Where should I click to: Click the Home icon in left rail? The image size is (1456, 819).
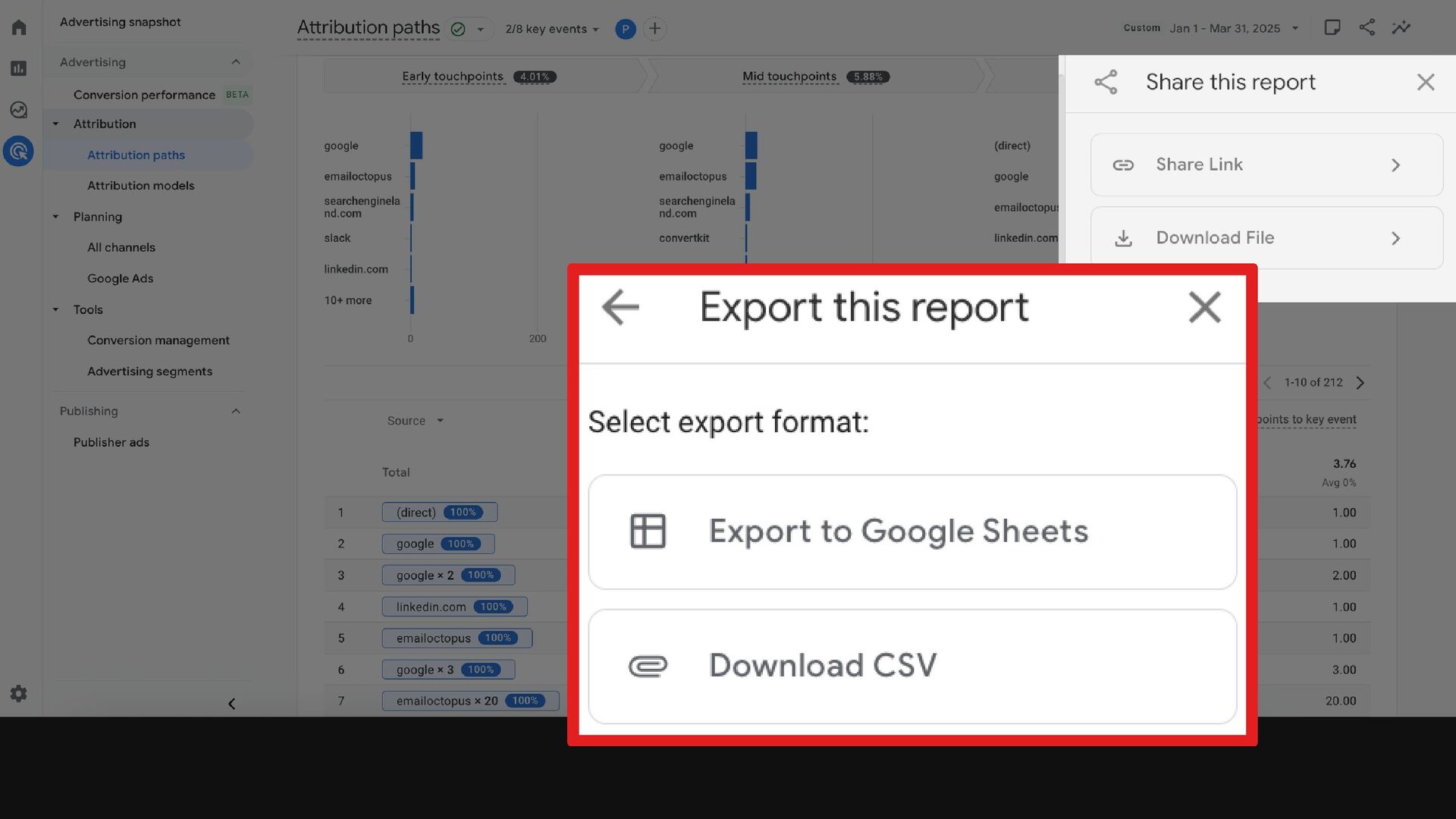(19, 28)
